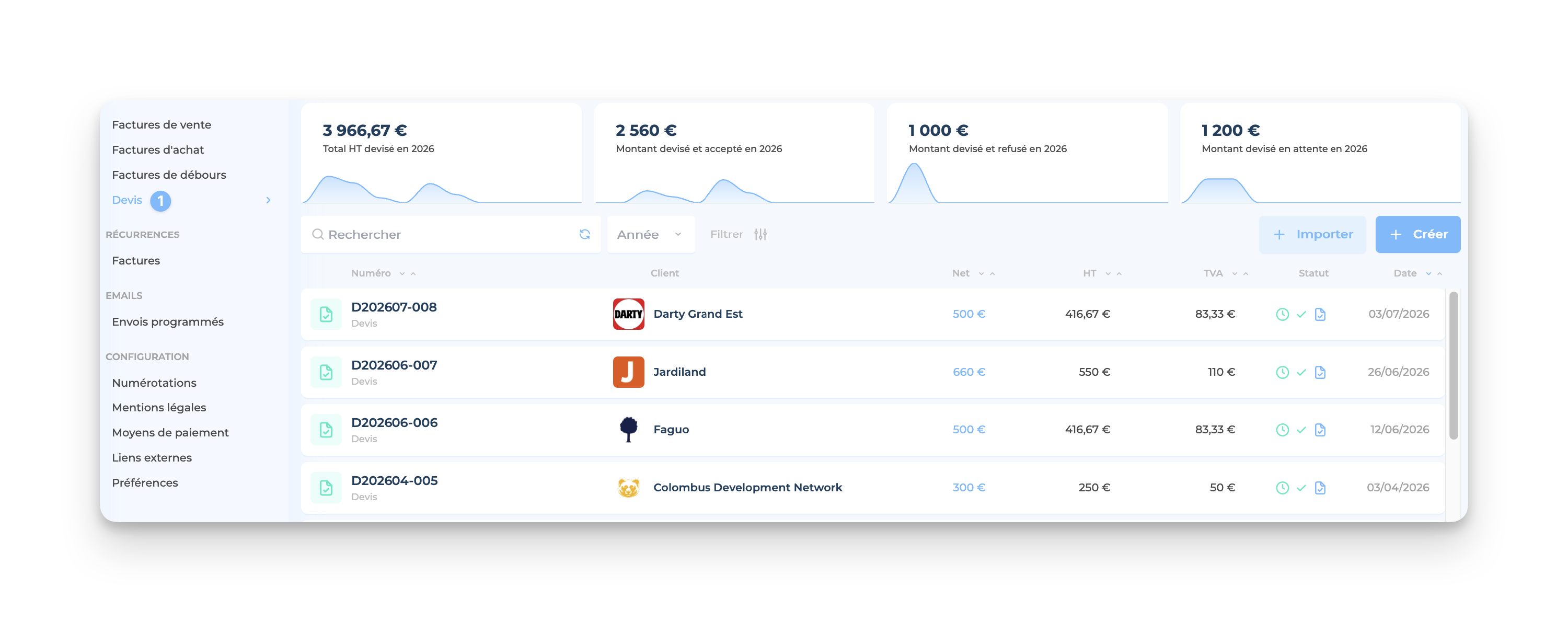Image resolution: width=1568 pixels, height=622 pixels.
Task: Go to Envois programmés
Action: tap(167, 322)
